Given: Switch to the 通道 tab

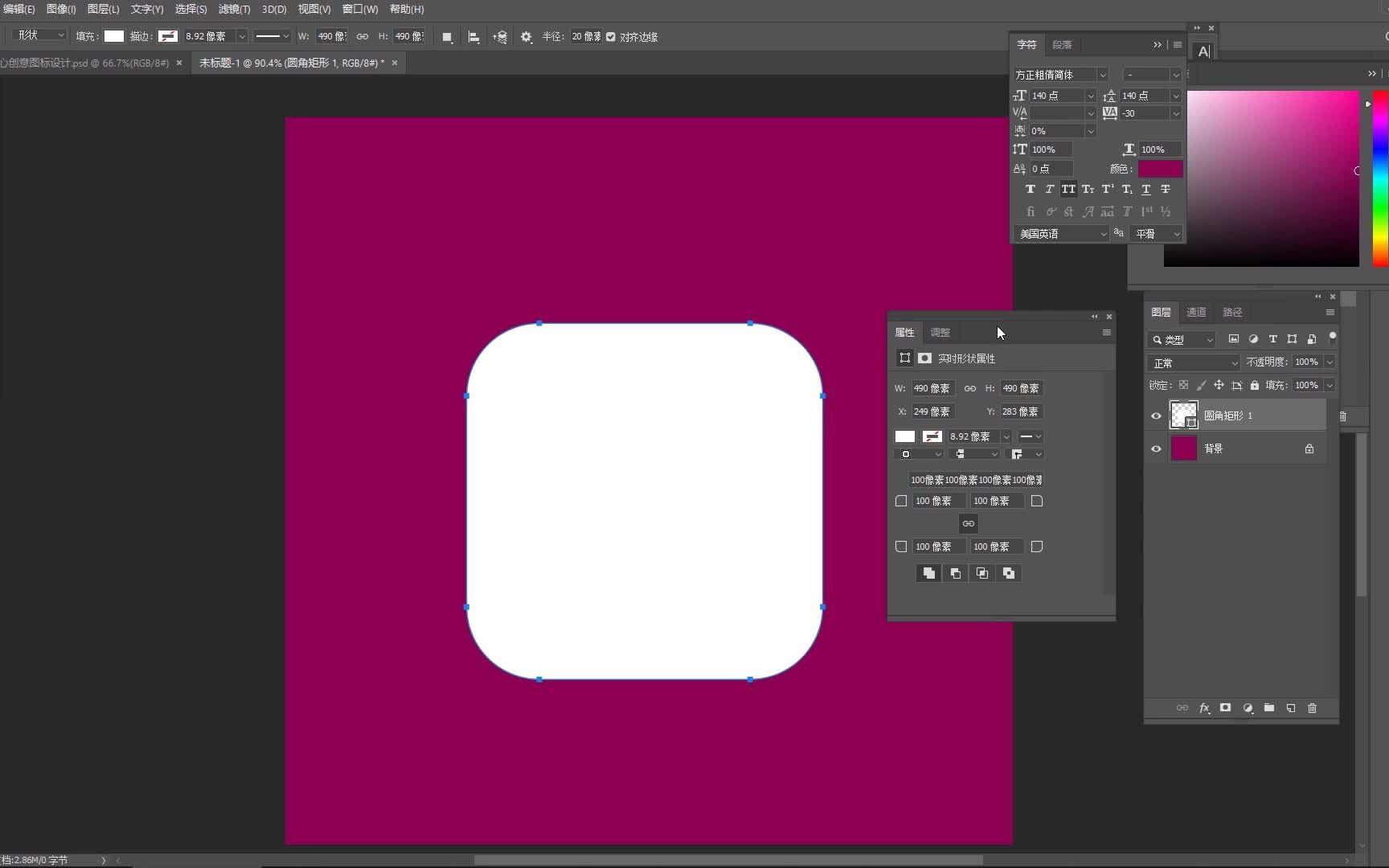Looking at the screenshot, I should click(x=1196, y=312).
